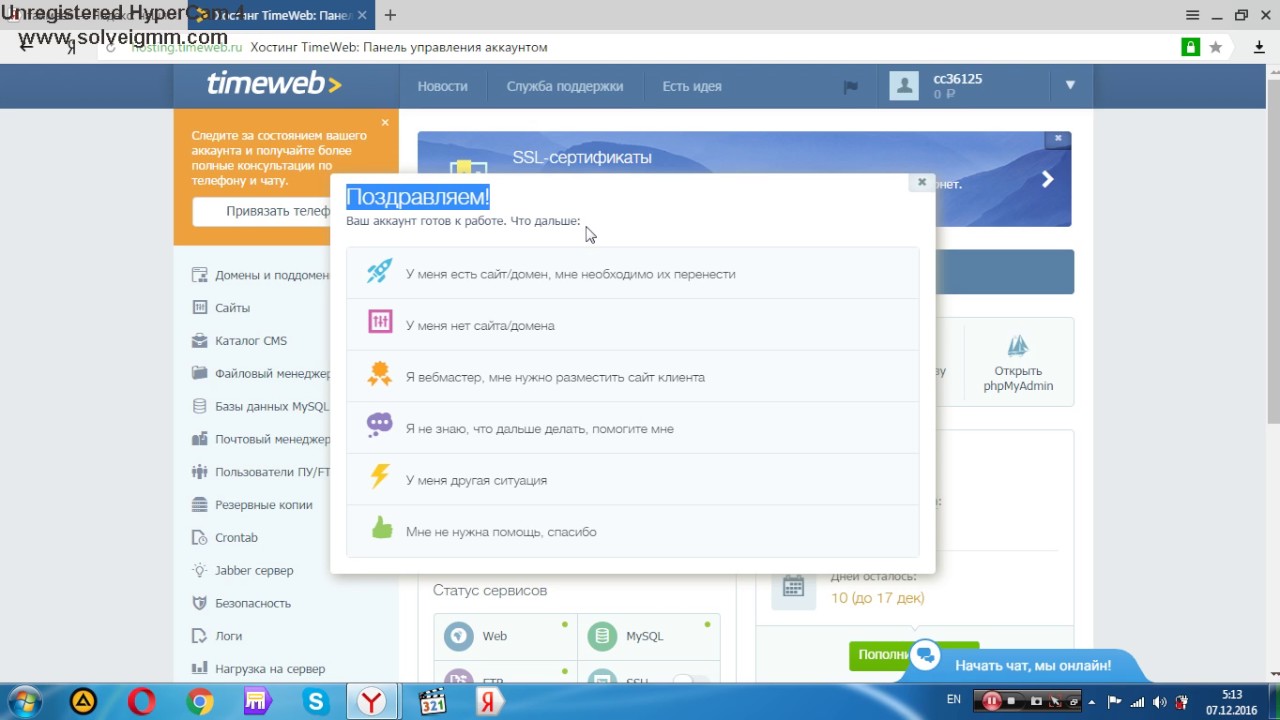Open the browser hamburger menu

coord(1192,15)
